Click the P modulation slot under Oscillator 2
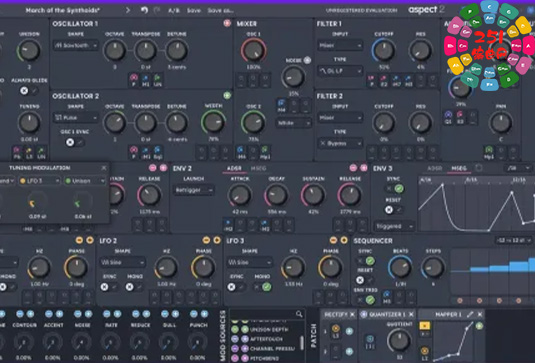Screen dimensions: 535x363 (x=134, y=153)
